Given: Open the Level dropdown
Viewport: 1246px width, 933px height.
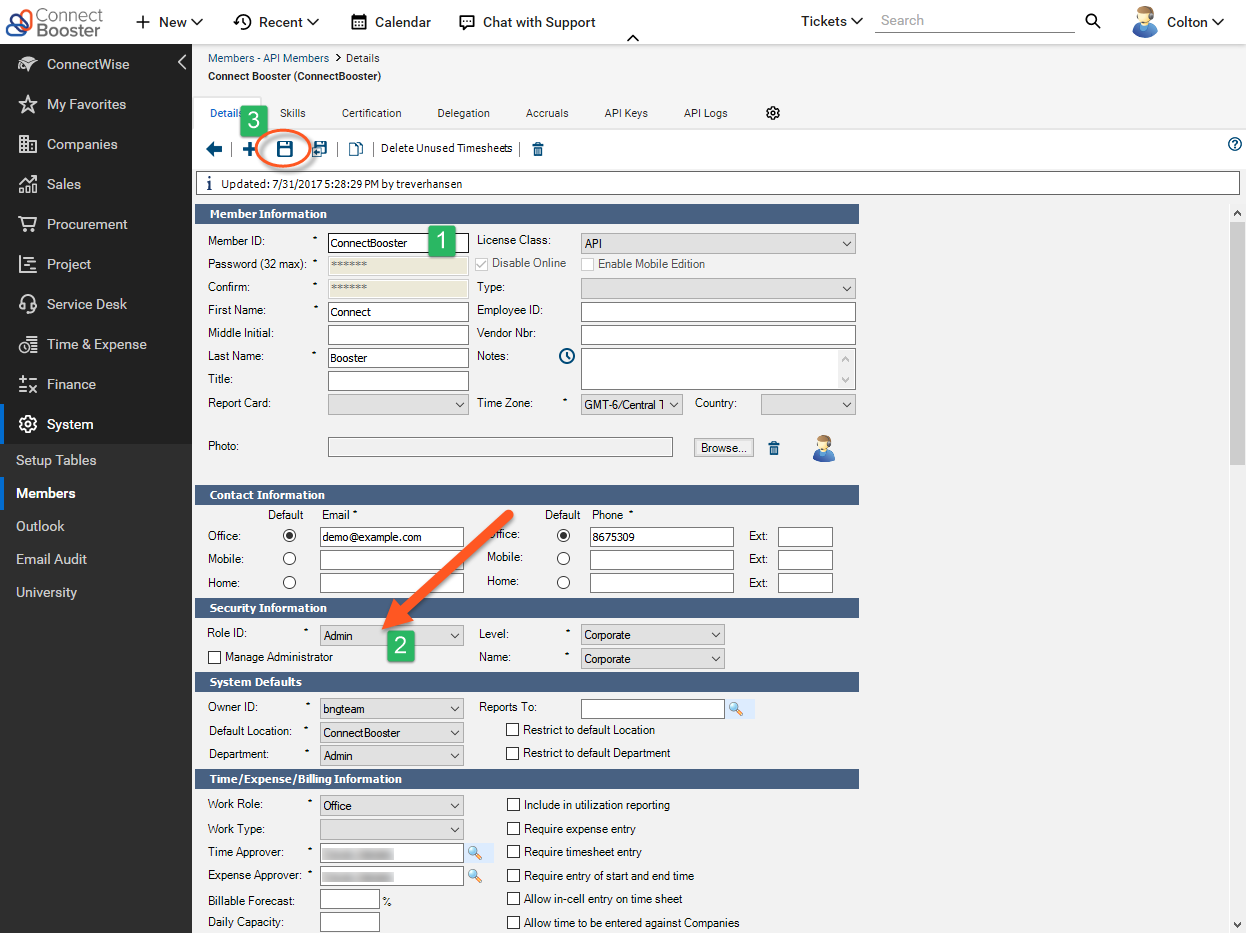Looking at the screenshot, I should [x=653, y=635].
